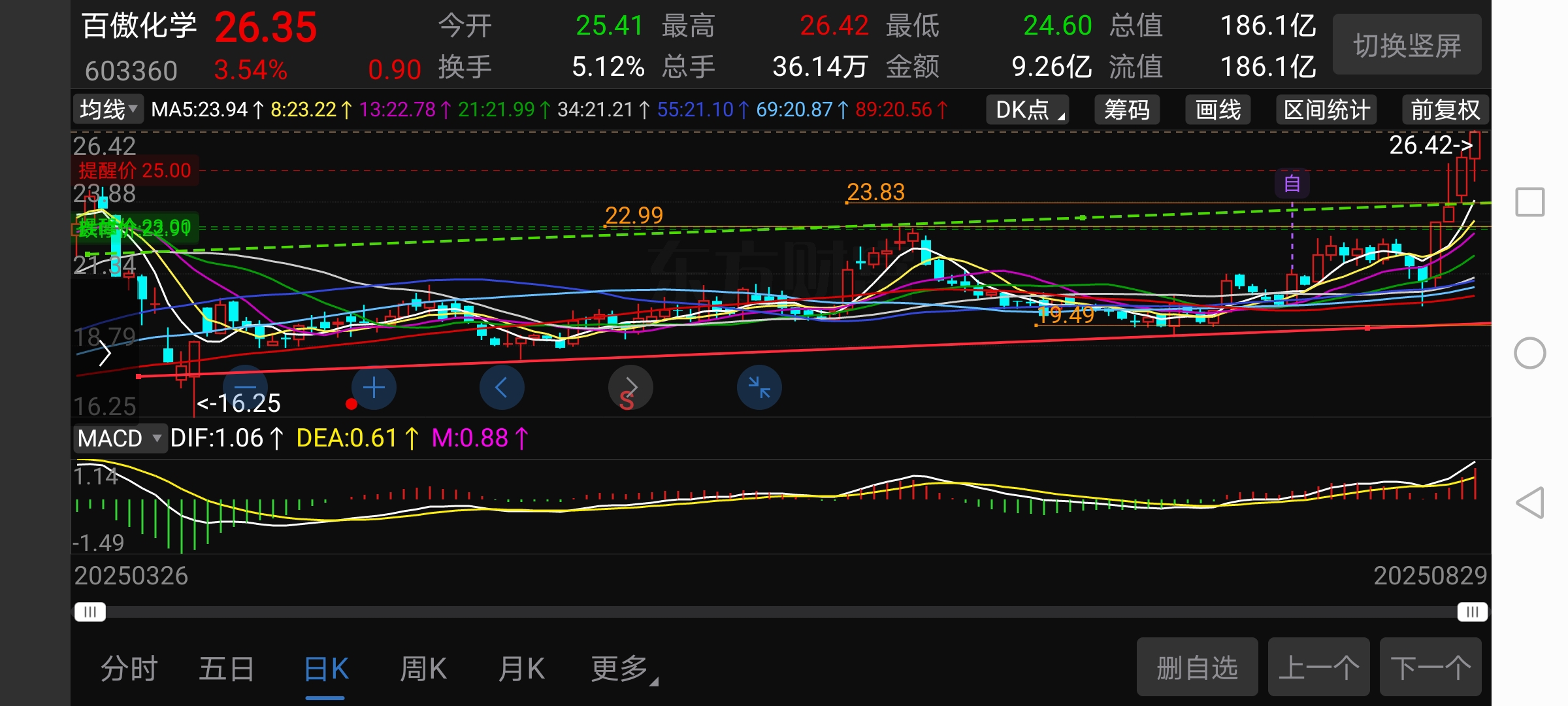Toggle 前复权 price adjustment
Screen dimensions: 1568x706
coord(1445,109)
